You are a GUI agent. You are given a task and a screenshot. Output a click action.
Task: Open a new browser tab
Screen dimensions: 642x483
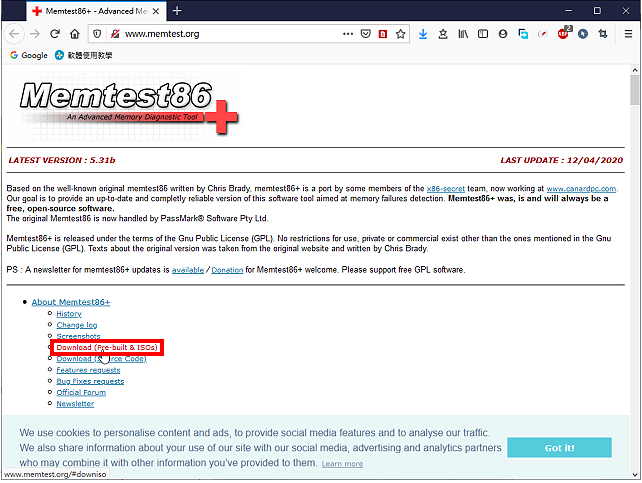[177, 11]
